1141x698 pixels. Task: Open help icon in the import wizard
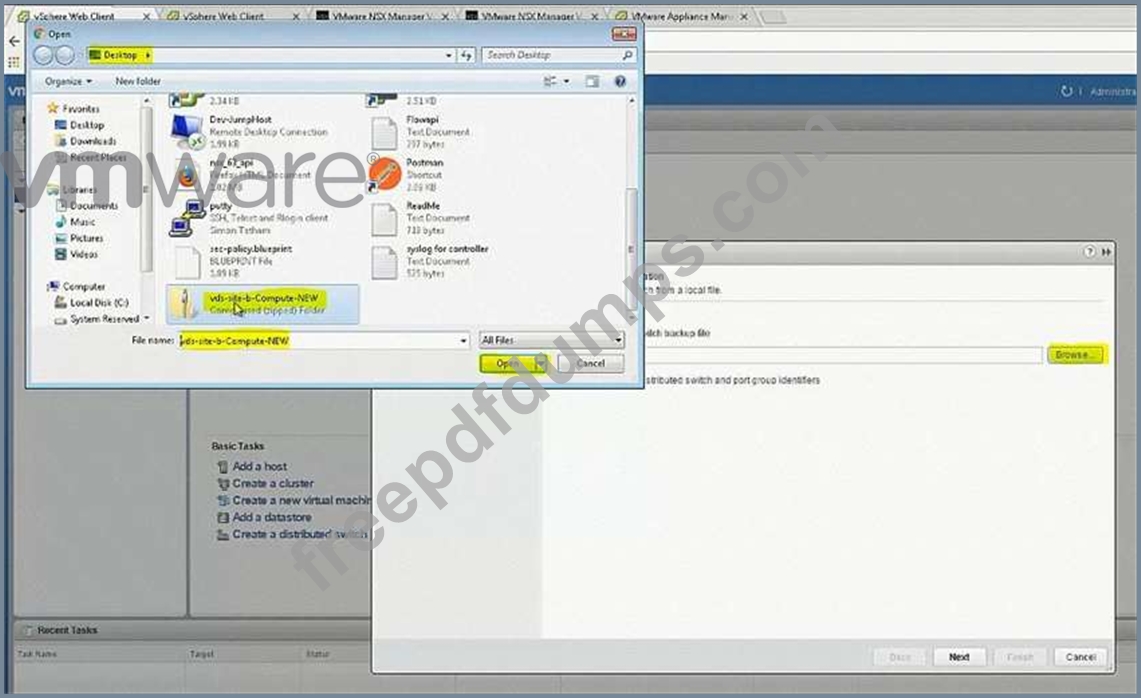[x=1089, y=251]
